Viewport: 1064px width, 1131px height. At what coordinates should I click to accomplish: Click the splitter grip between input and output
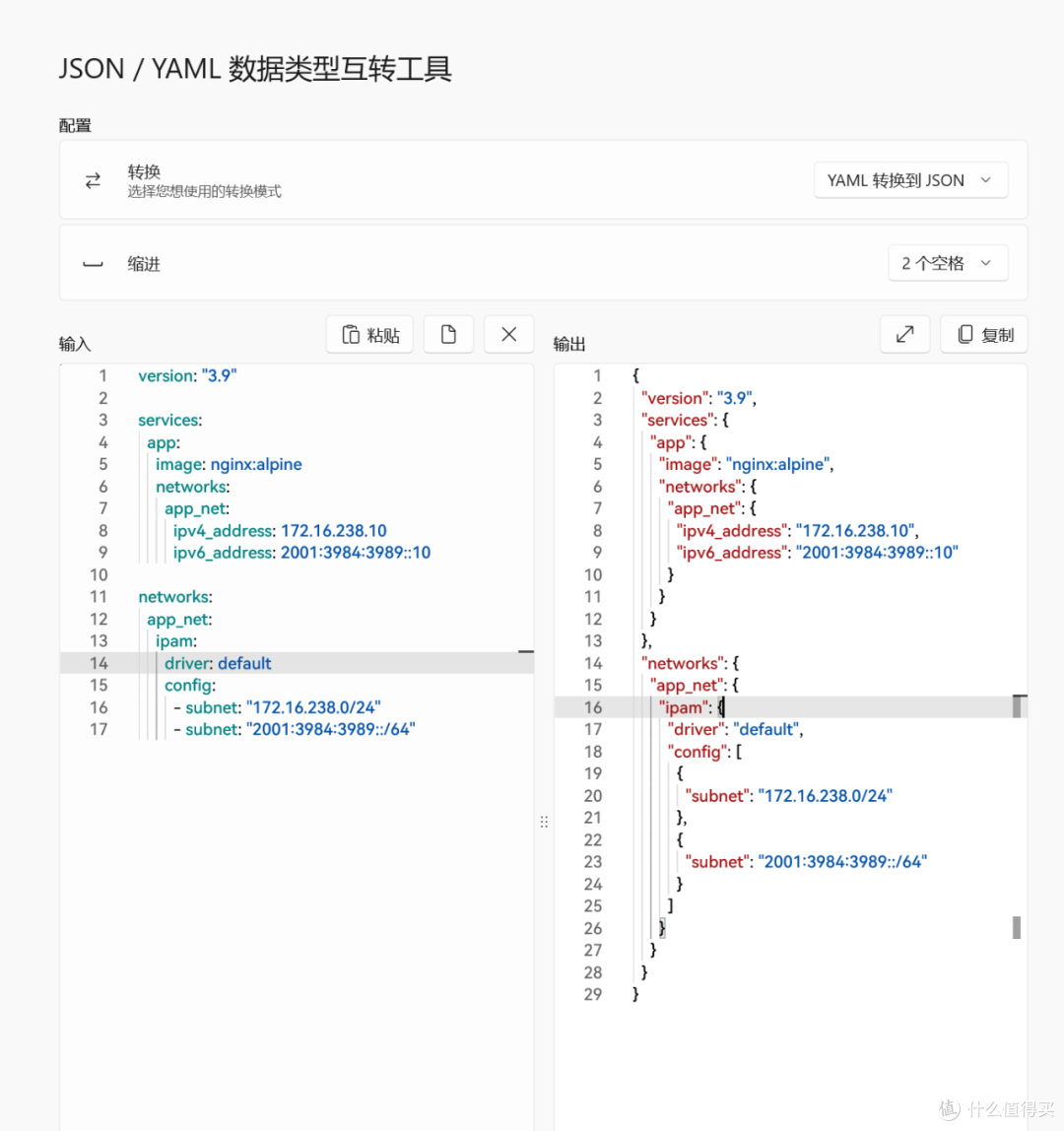point(544,822)
